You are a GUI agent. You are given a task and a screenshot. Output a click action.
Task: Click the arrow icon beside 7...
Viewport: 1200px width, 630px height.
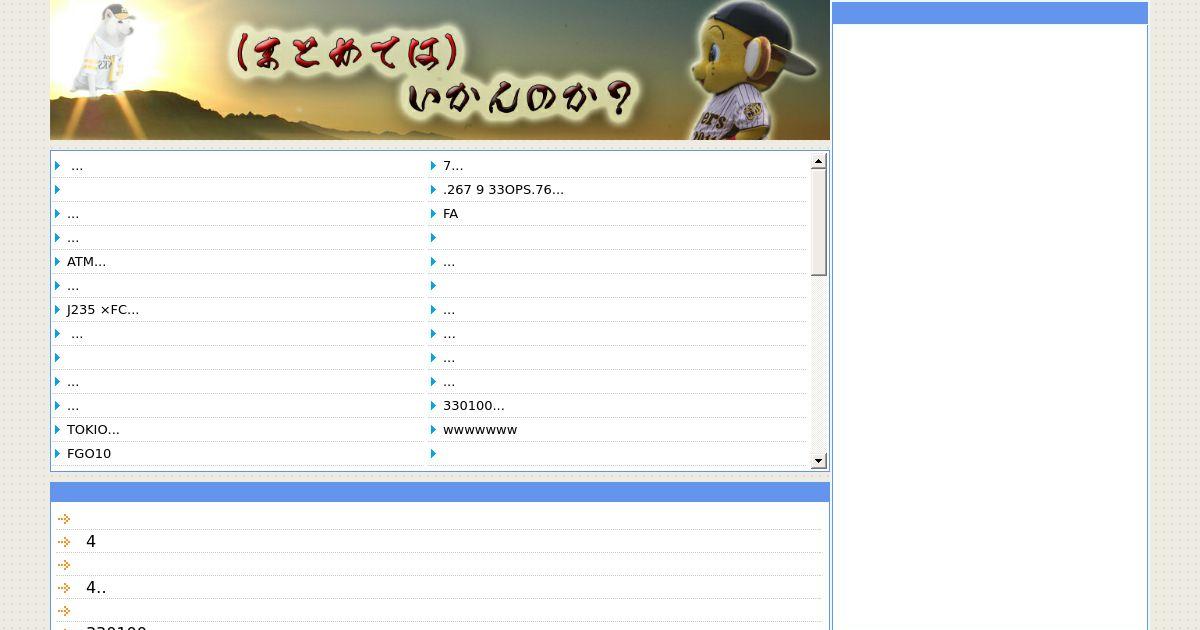[x=434, y=166]
